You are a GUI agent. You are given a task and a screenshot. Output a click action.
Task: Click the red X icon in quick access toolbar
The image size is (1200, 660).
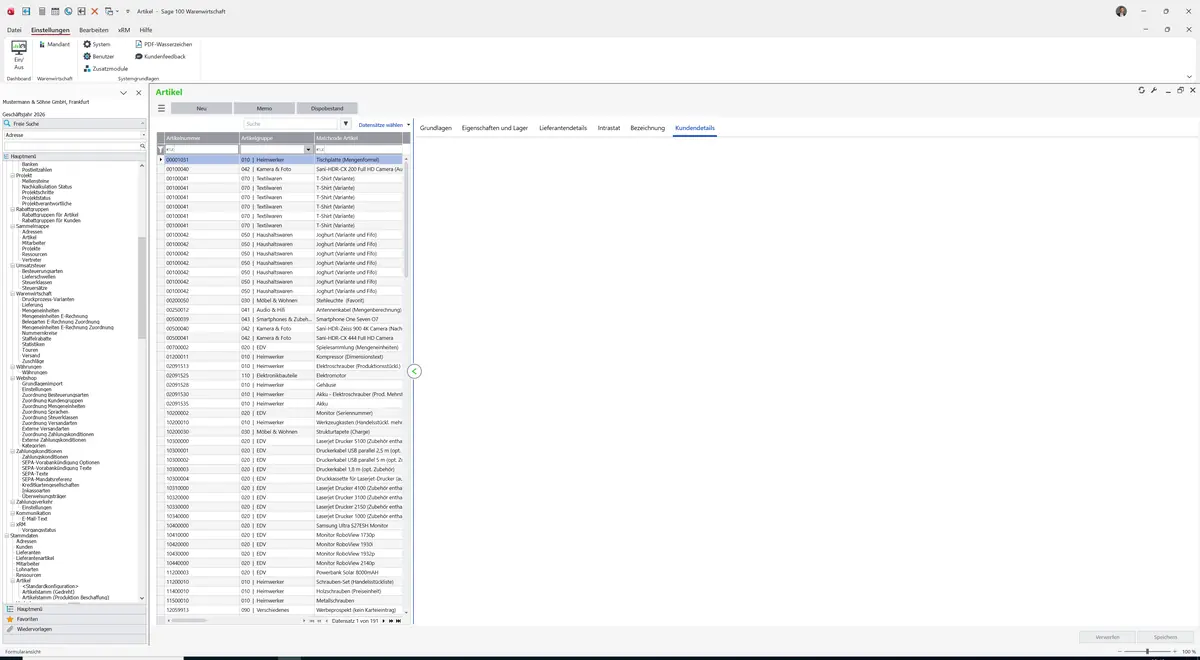click(x=95, y=11)
